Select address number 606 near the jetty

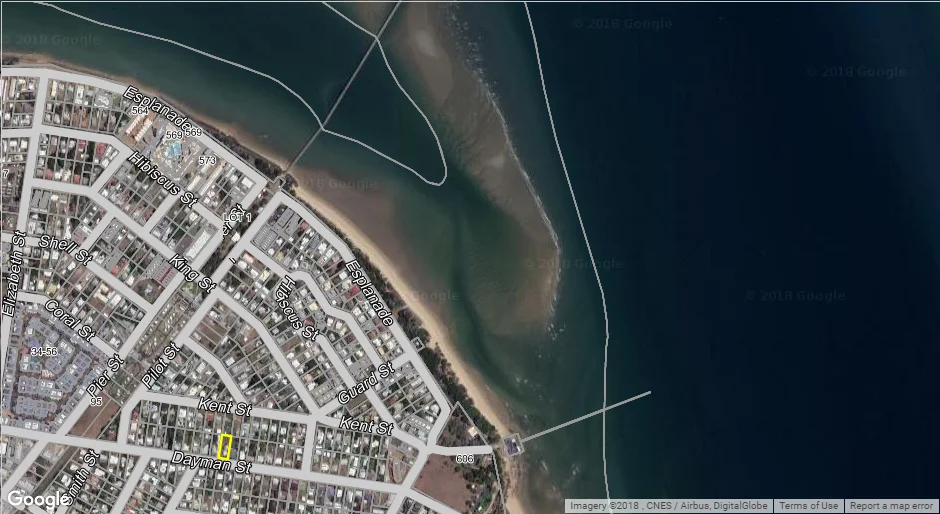463,459
